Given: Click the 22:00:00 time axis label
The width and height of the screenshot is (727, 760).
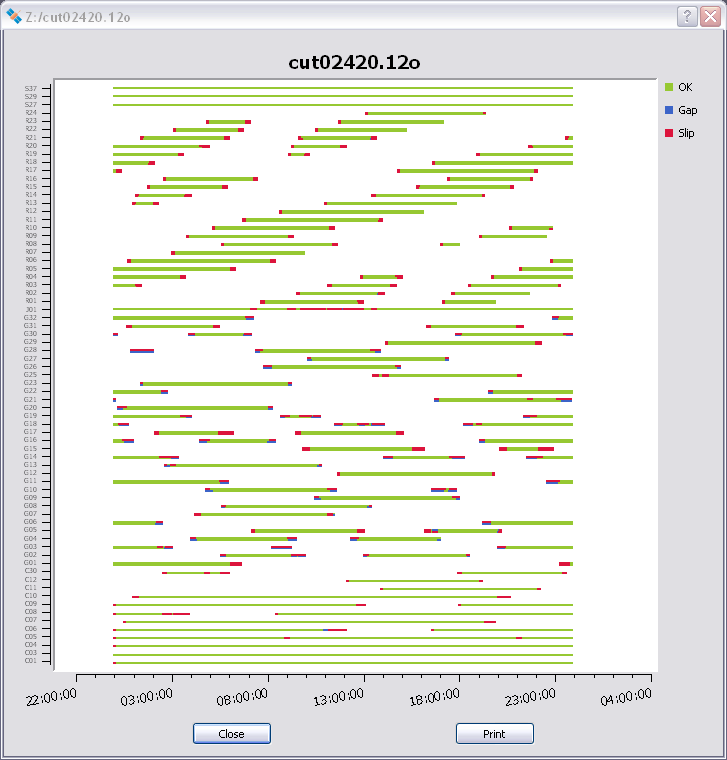Looking at the screenshot, I should click(x=52, y=693).
